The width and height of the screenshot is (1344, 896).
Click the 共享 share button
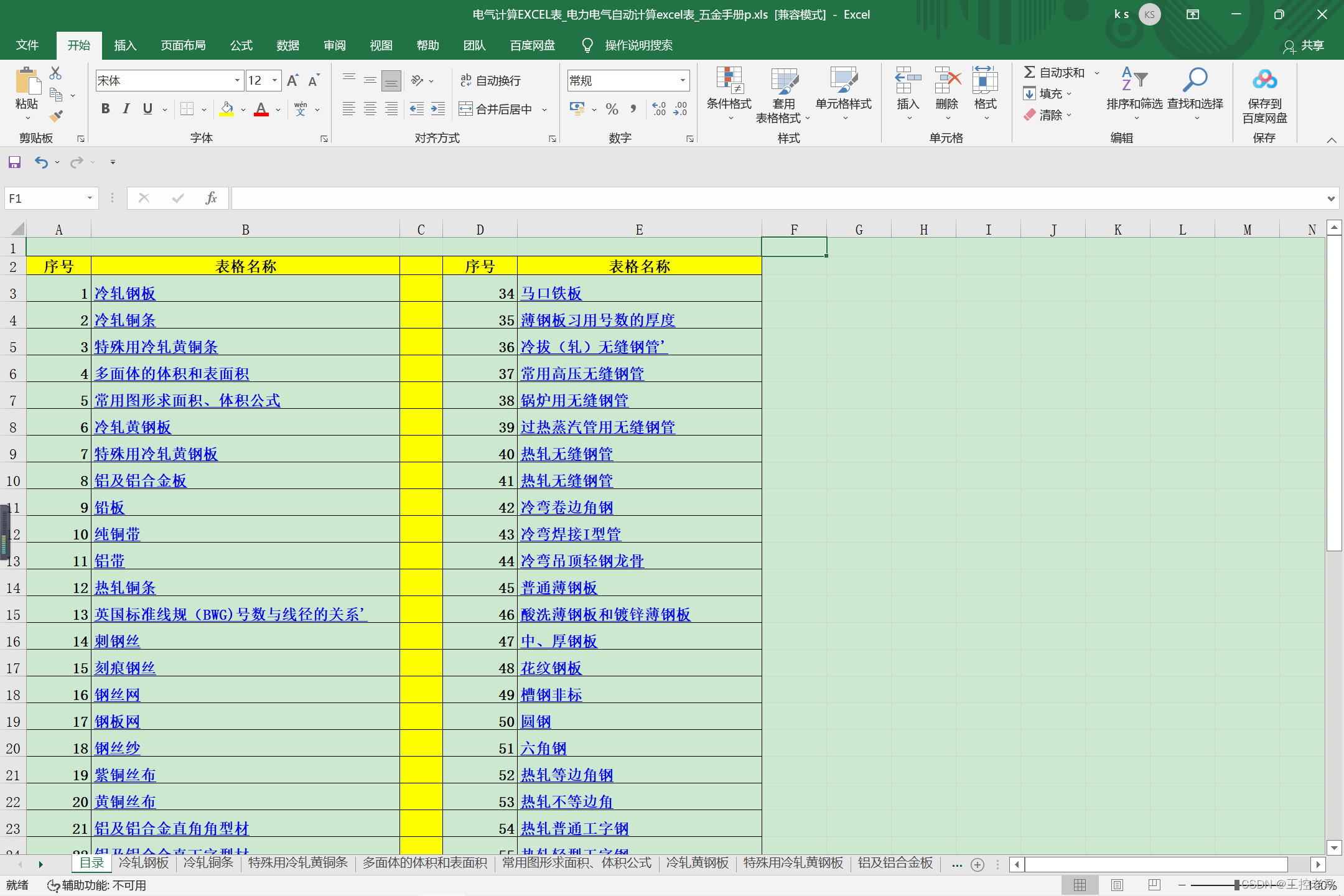coord(1304,45)
